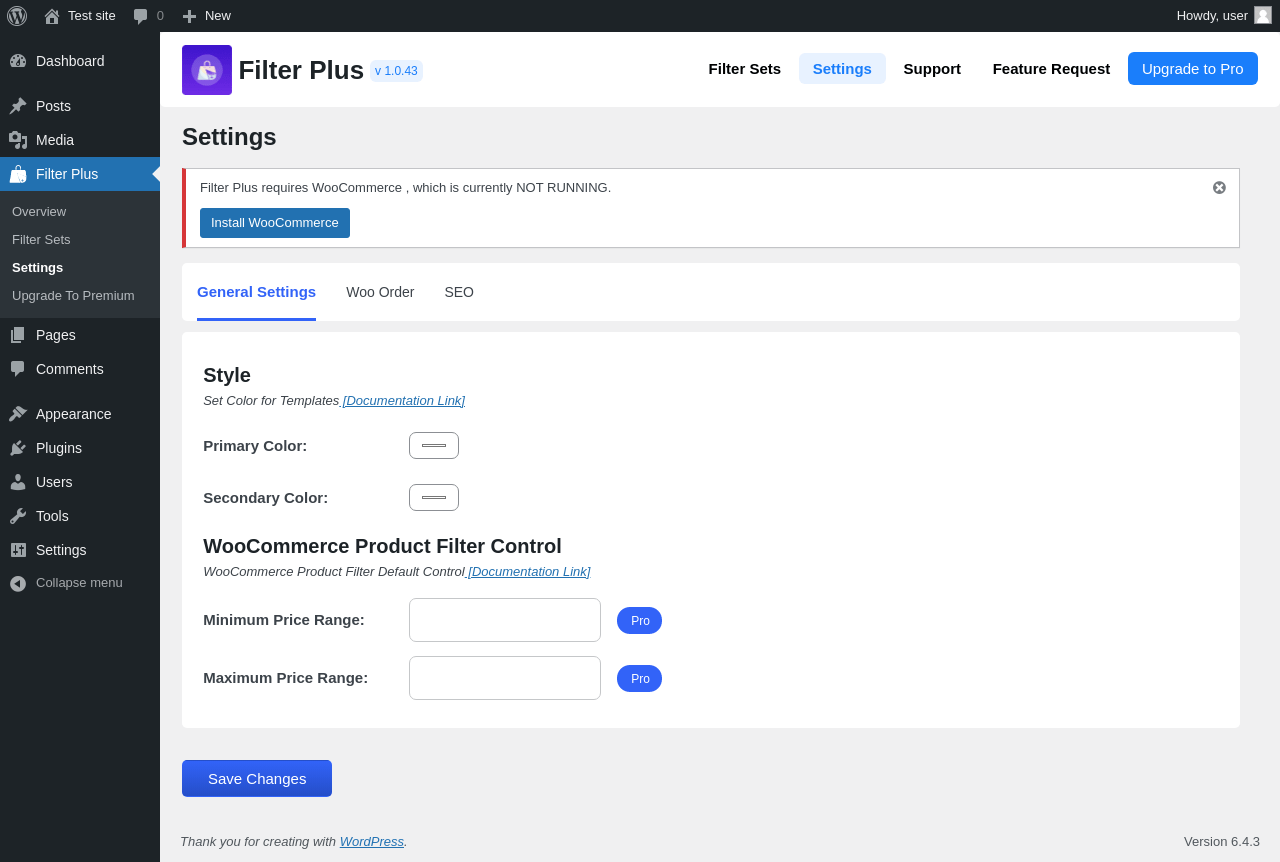Open the Secondary Color picker
The height and width of the screenshot is (862, 1280).
(x=434, y=498)
